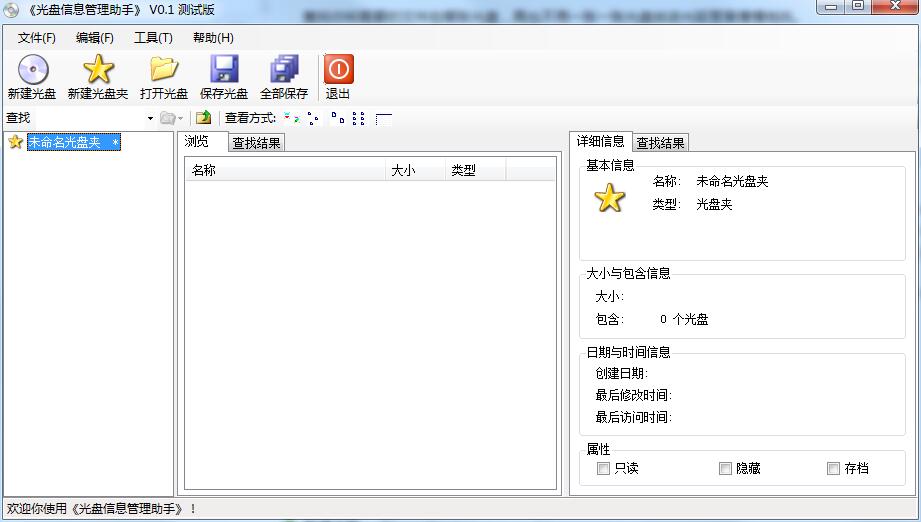Toggle the 只读 read-only checkbox
Screen dimensions: 921x522
[x=603, y=468]
